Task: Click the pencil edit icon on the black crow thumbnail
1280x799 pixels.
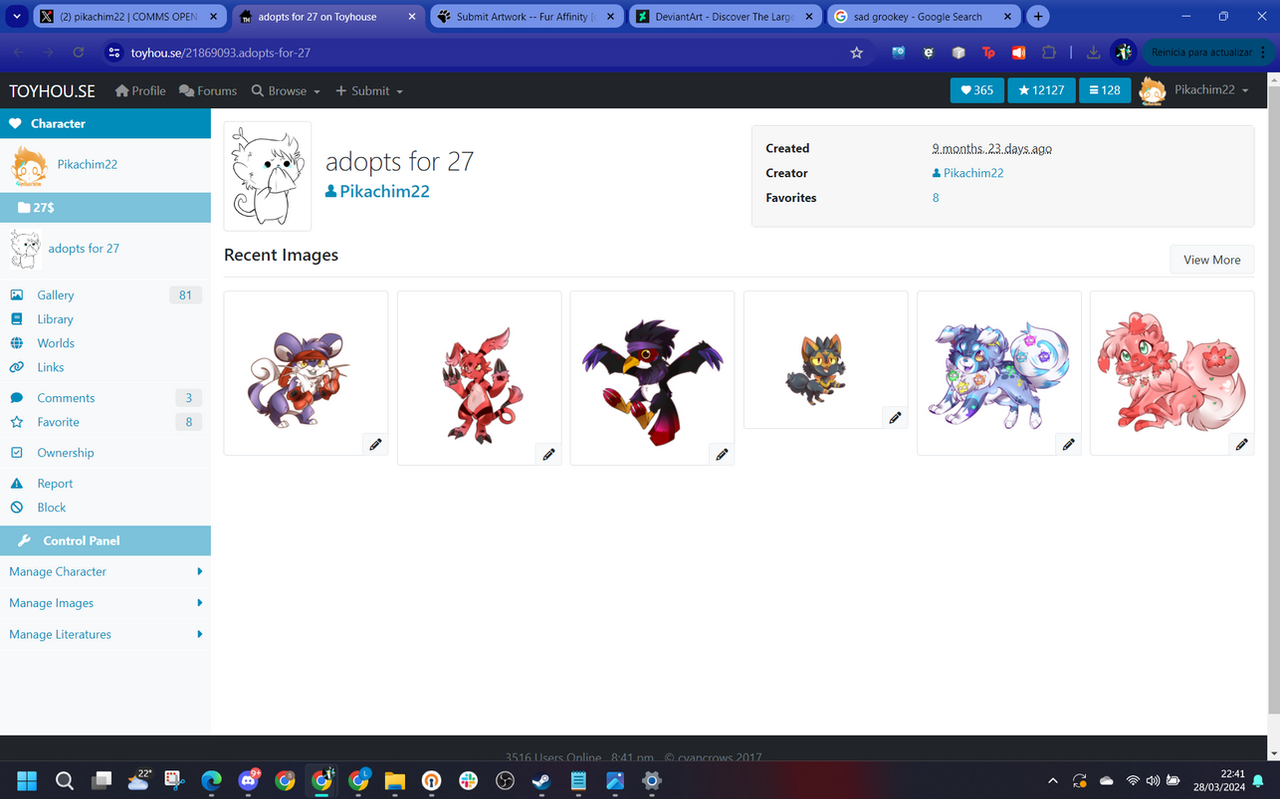Action: pos(721,454)
